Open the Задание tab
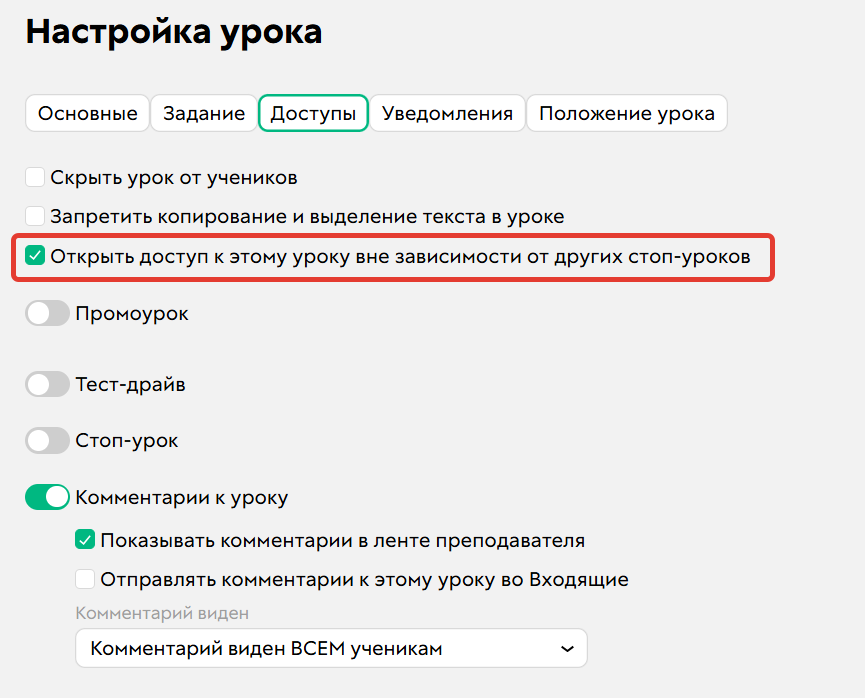This screenshot has width=865, height=698. point(203,113)
